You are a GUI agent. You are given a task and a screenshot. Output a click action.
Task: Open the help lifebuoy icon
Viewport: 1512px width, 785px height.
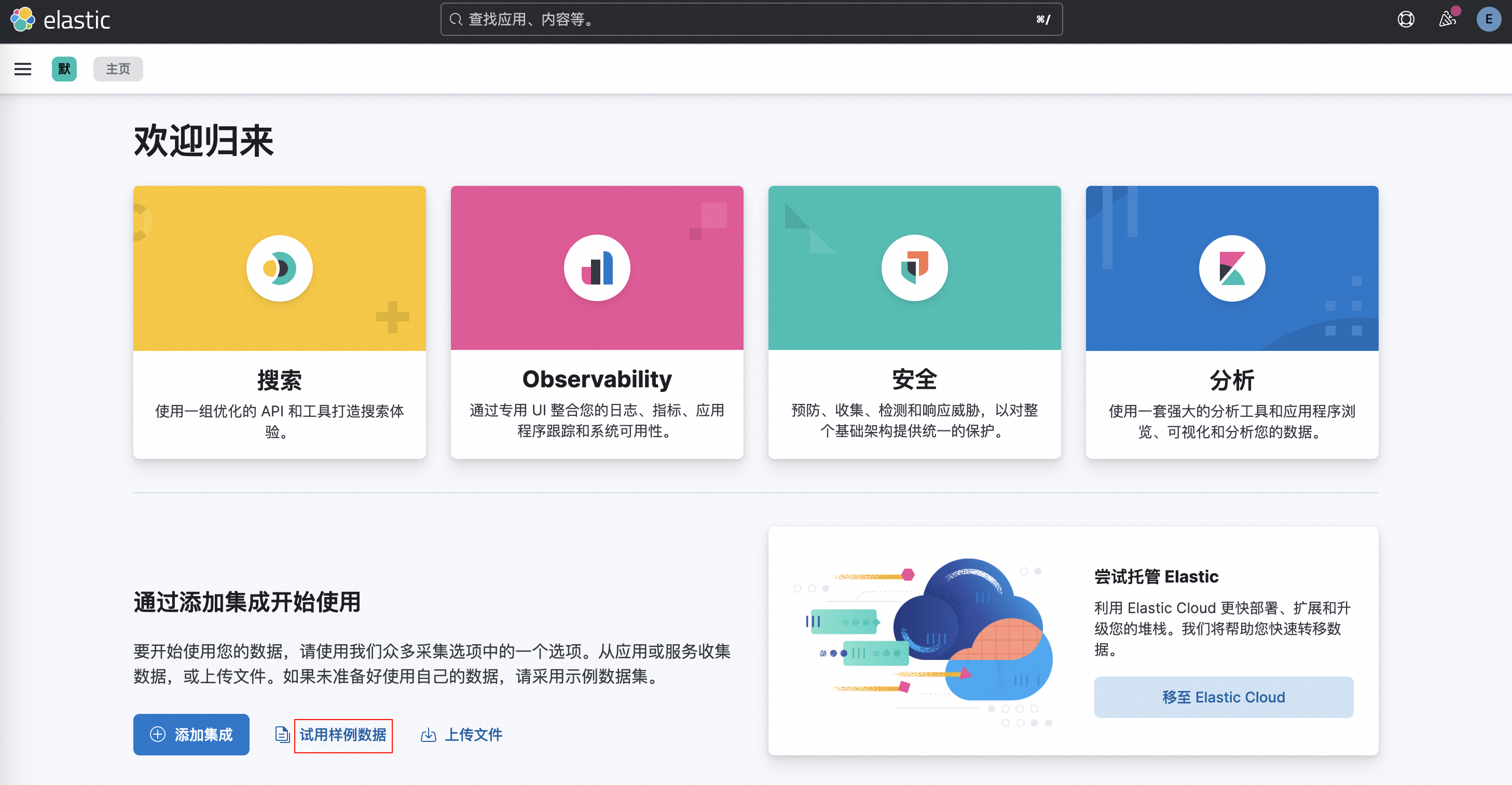point(1405,20)
